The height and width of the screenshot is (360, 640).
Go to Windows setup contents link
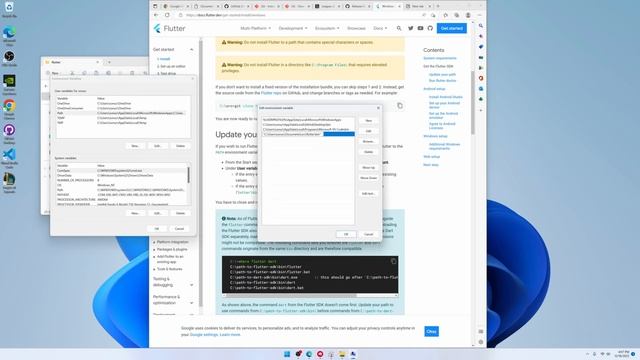[436, 136]
